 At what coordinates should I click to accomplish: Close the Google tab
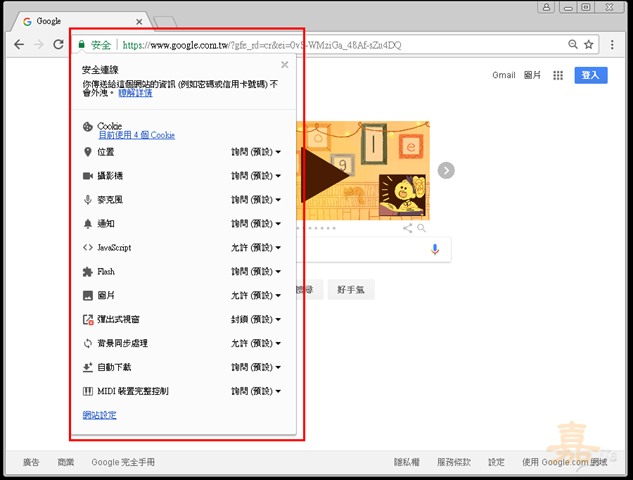pyautogui.click(x=139, y=22)
